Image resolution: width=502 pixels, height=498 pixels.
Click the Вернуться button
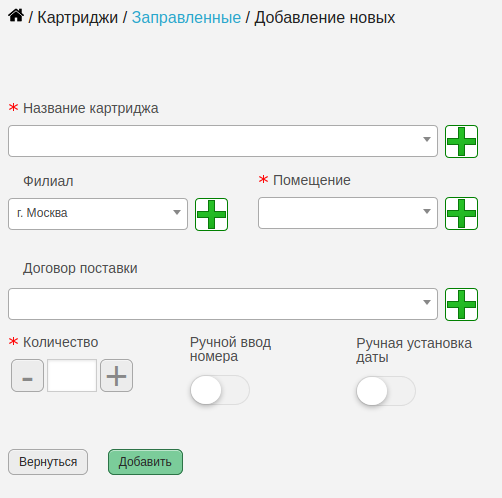click(x=48, y=462)
